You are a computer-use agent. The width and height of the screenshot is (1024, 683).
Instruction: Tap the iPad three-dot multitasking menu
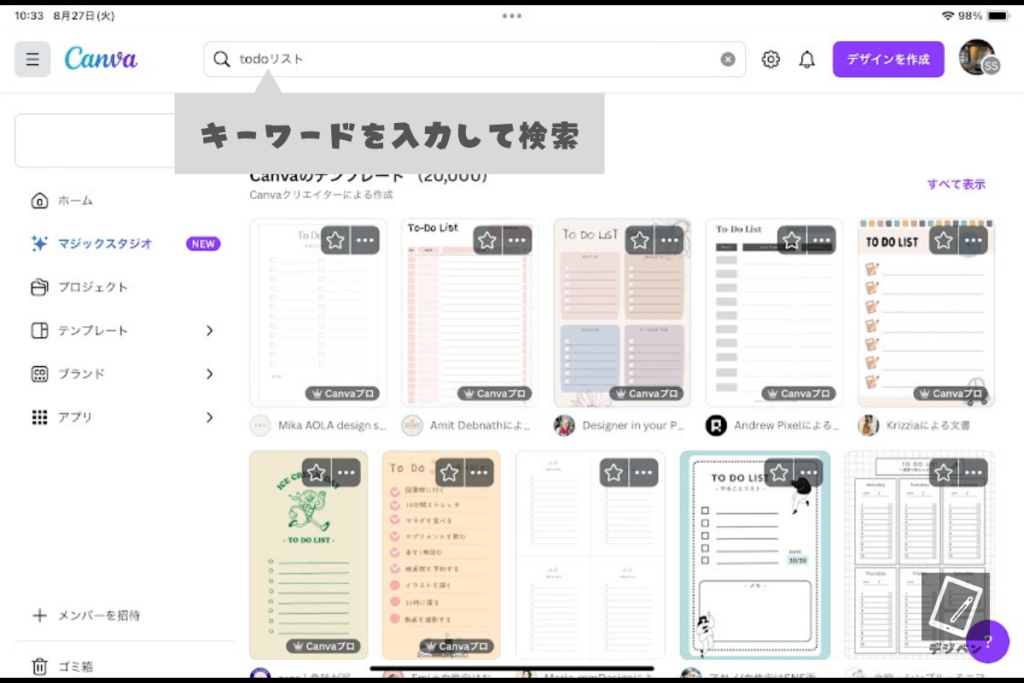click(512, 16)
